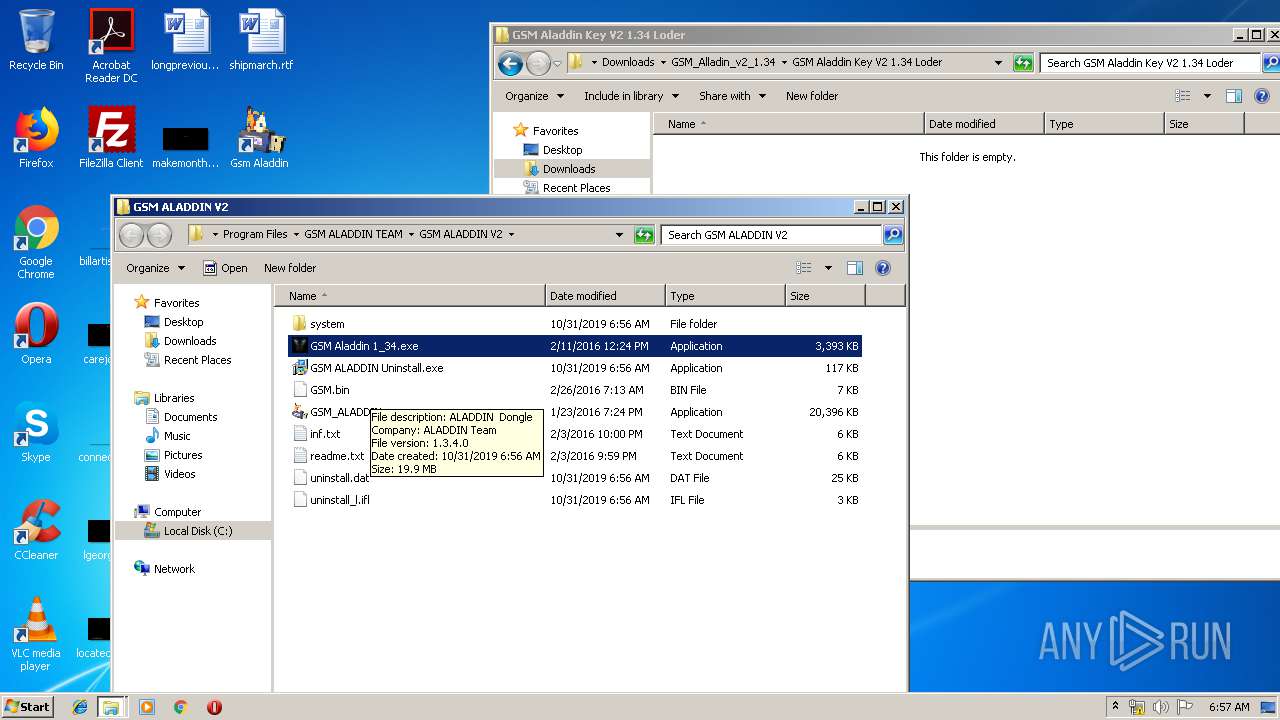Open the shipmarch.rtf document icon

261,41
